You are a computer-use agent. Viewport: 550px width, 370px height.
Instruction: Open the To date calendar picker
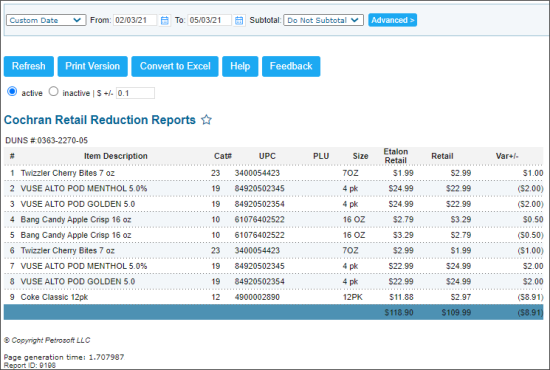click(239, 20)
